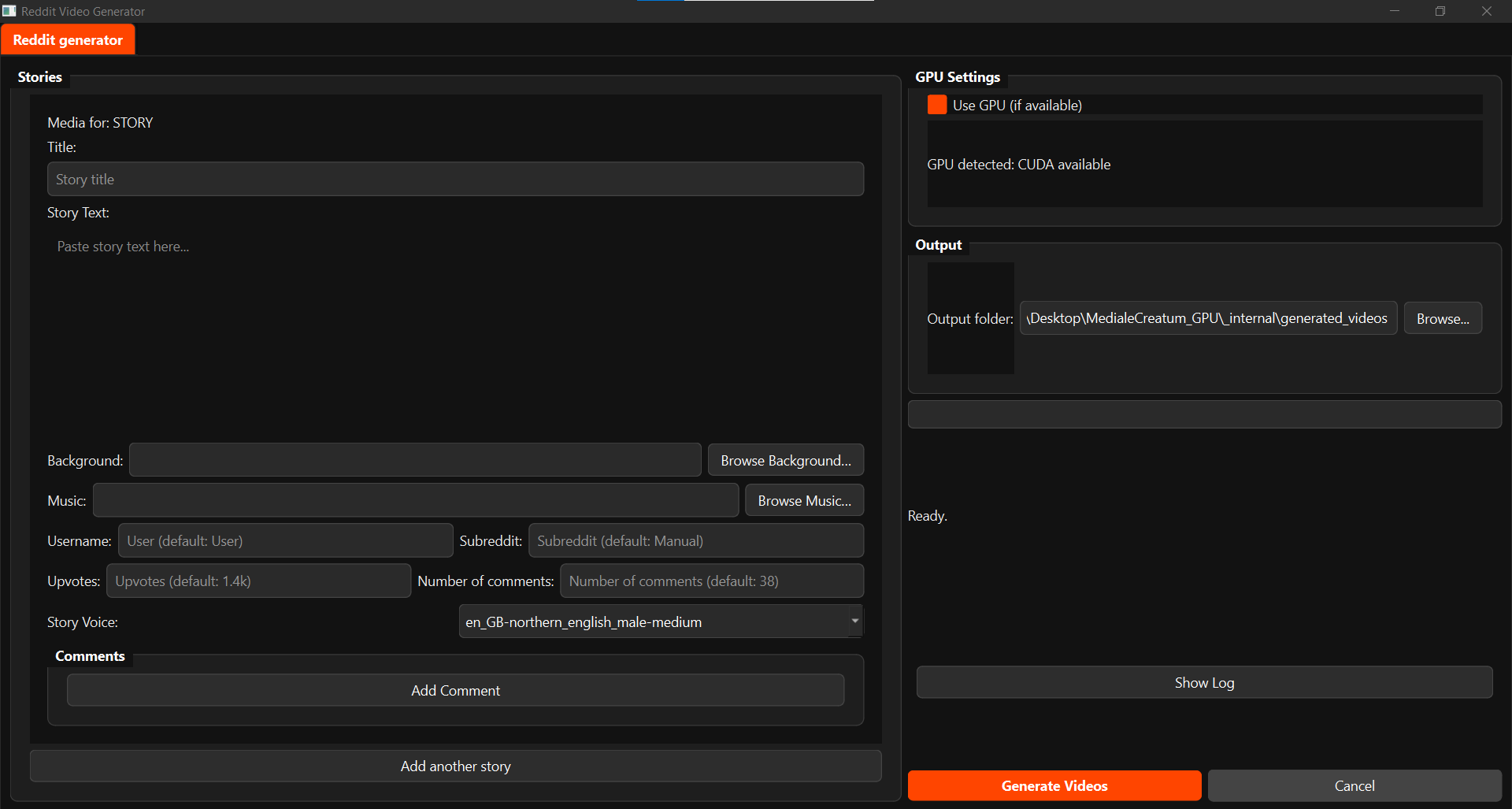Close the Reddit Video Generator window
The height and width of the screenshot is (809, 1512).
click(x=1486, y=11)
